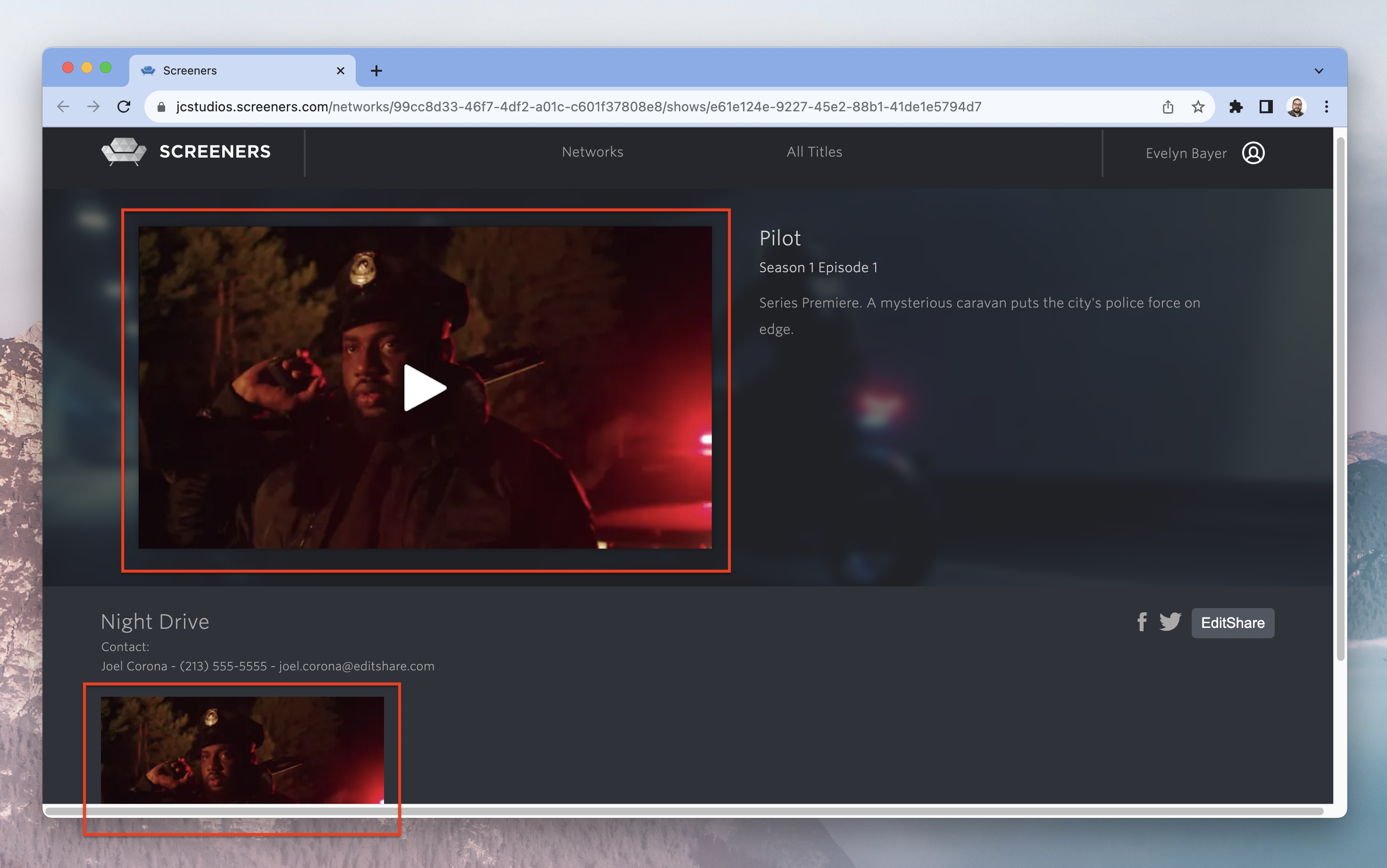Click the Evelyn Bayer account name
Screen dimensions: 1387x868
point(1186,153)
